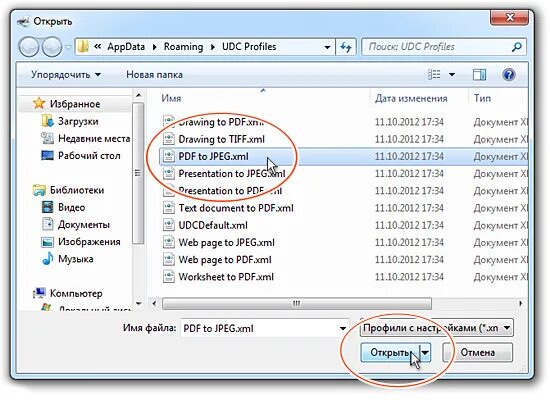
Task: Select file Presentation to JPEG.xml
Action: pyautogui.click(x=232, y=174)
